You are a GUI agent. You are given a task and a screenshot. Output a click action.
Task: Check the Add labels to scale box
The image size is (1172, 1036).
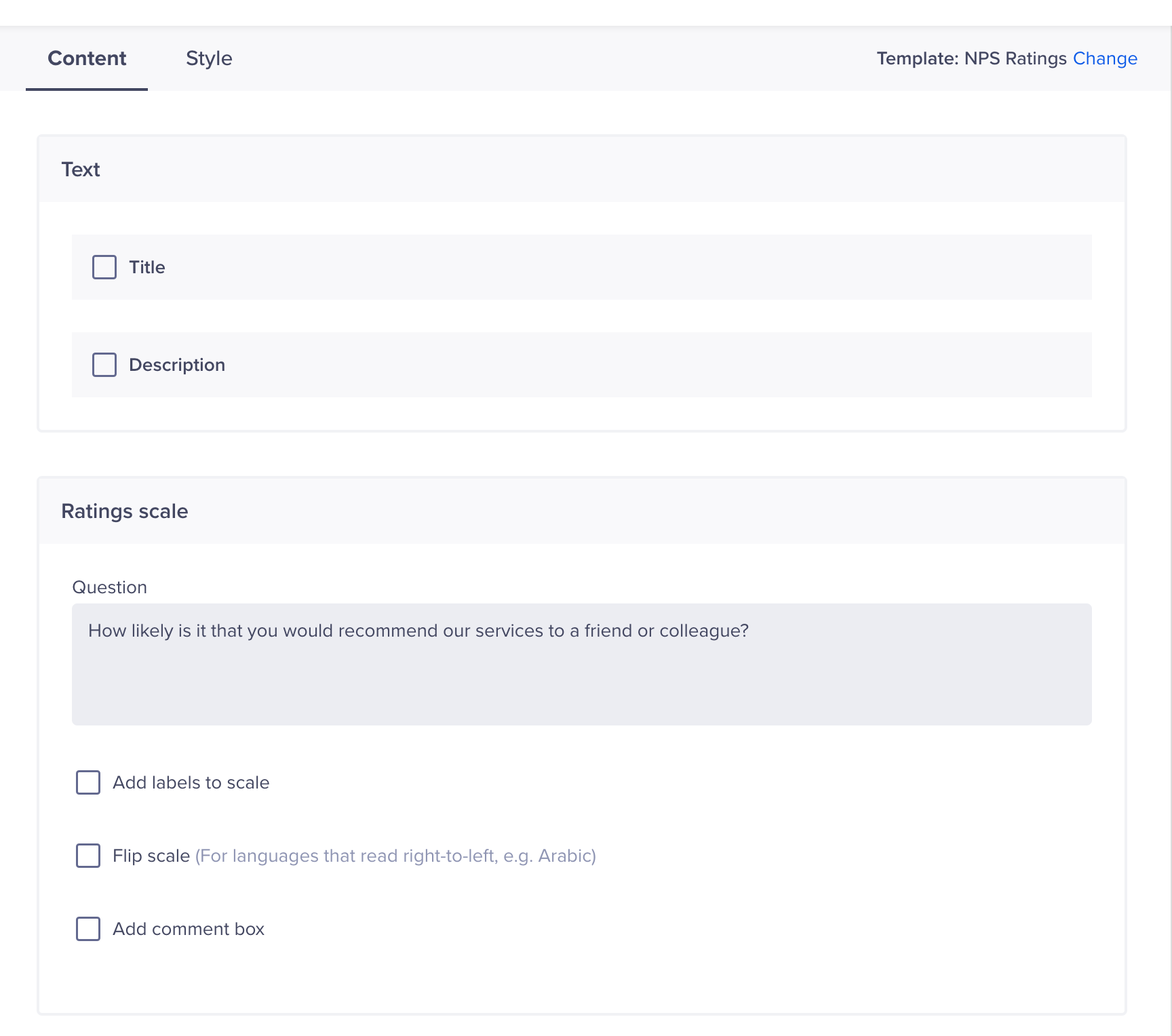click(x=88, y=782)
